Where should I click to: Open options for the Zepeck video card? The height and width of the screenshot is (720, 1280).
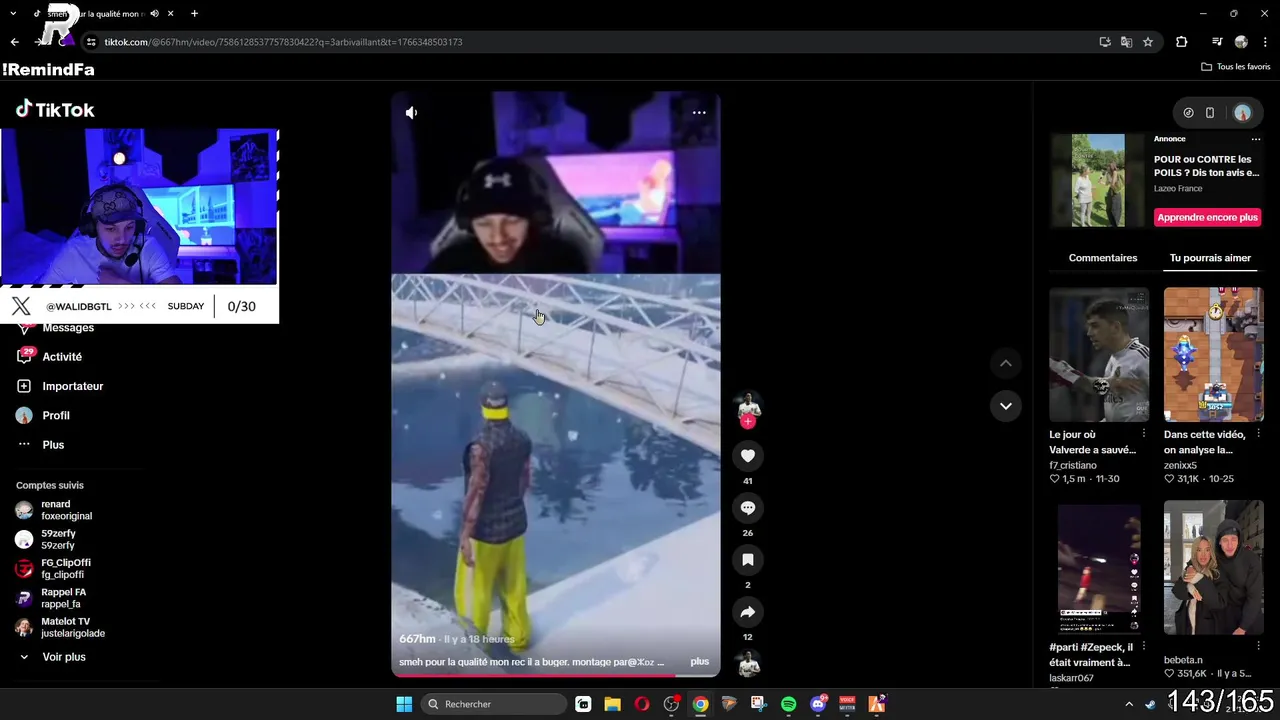[x=1144, y=647]
